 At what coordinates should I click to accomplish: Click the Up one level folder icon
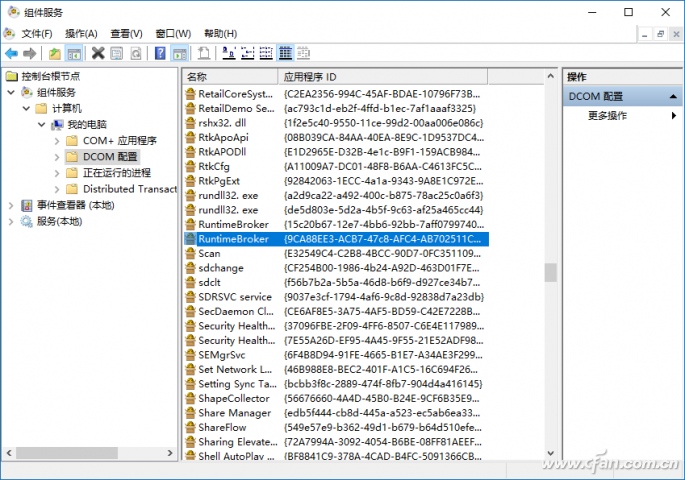(54, 53)
